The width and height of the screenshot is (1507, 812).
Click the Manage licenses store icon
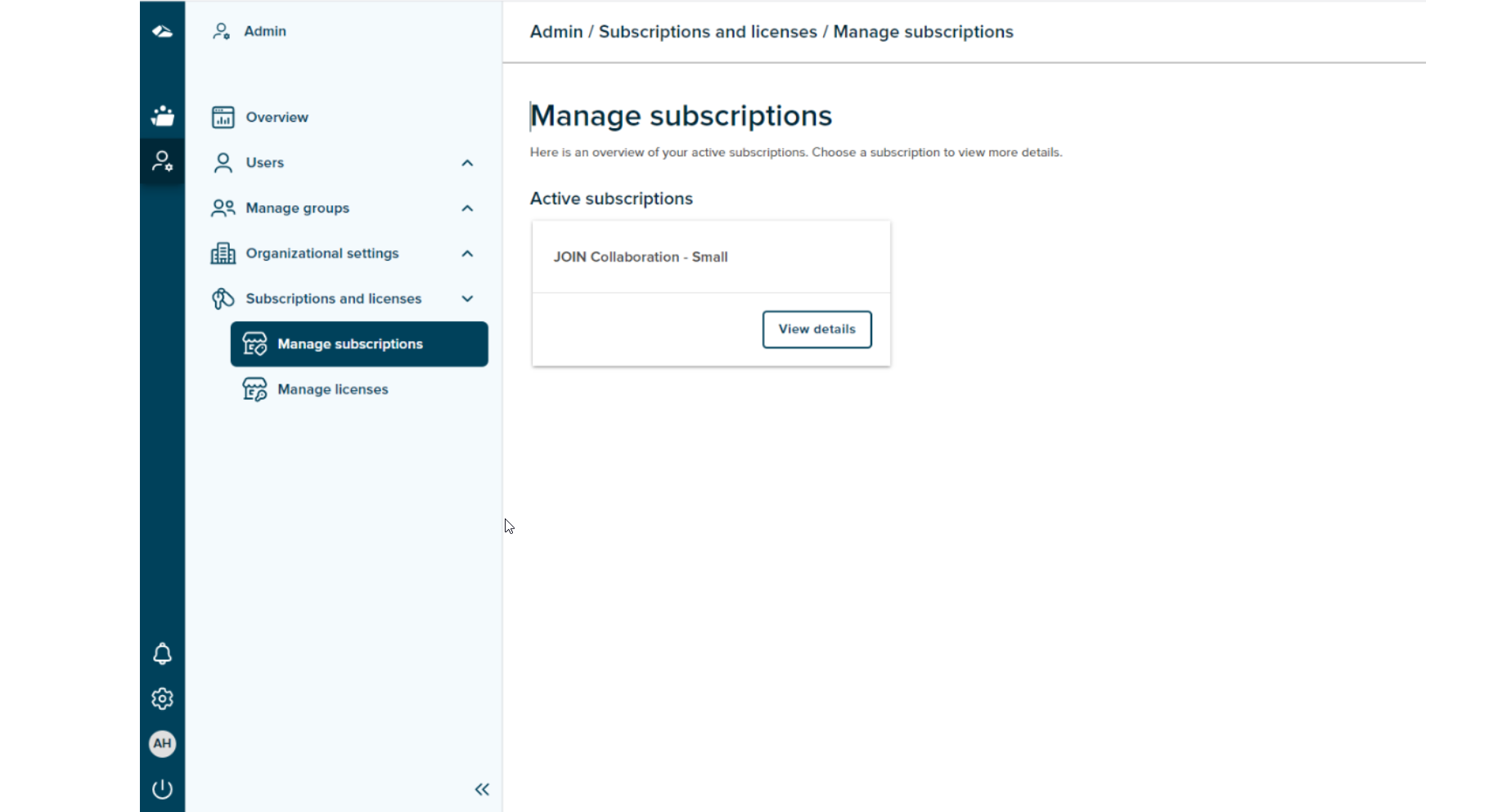click(254, 389)
